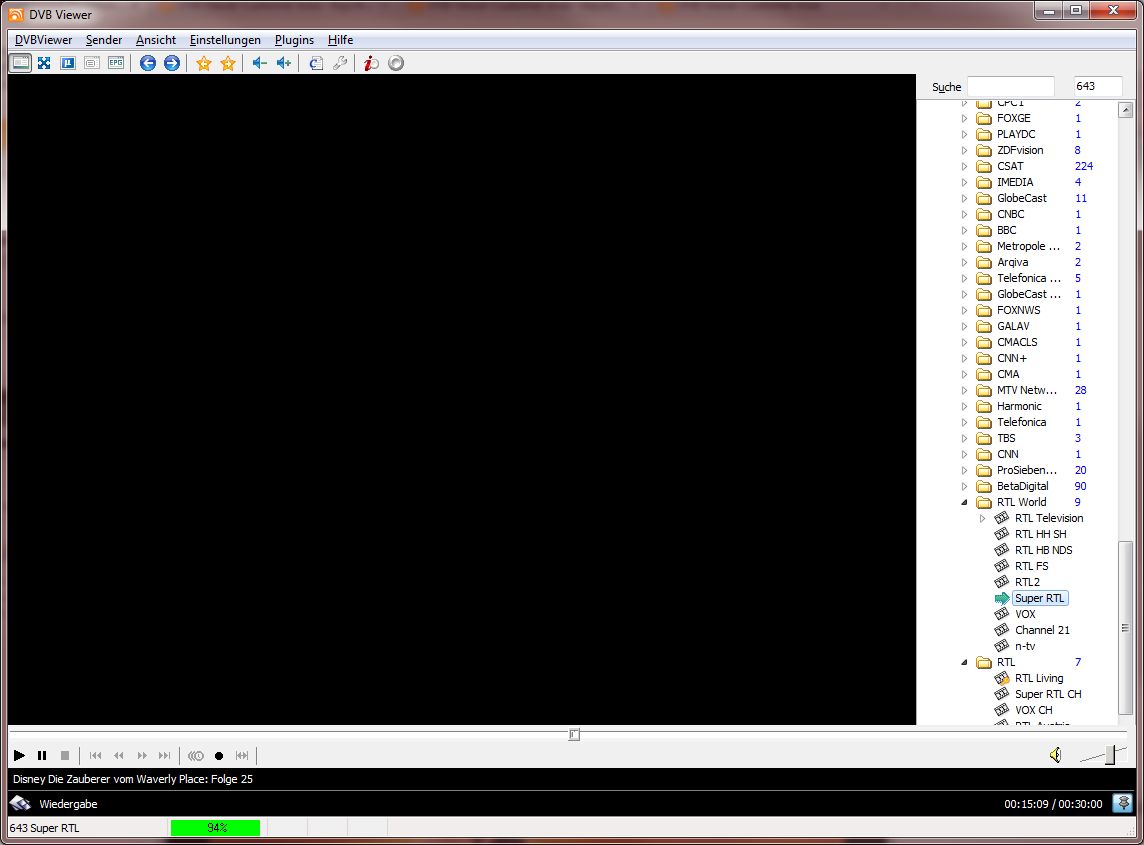Click the channel list scrollbar up arrow
The width and height of the screenshot is (1144, 845).
[1125, 110]
